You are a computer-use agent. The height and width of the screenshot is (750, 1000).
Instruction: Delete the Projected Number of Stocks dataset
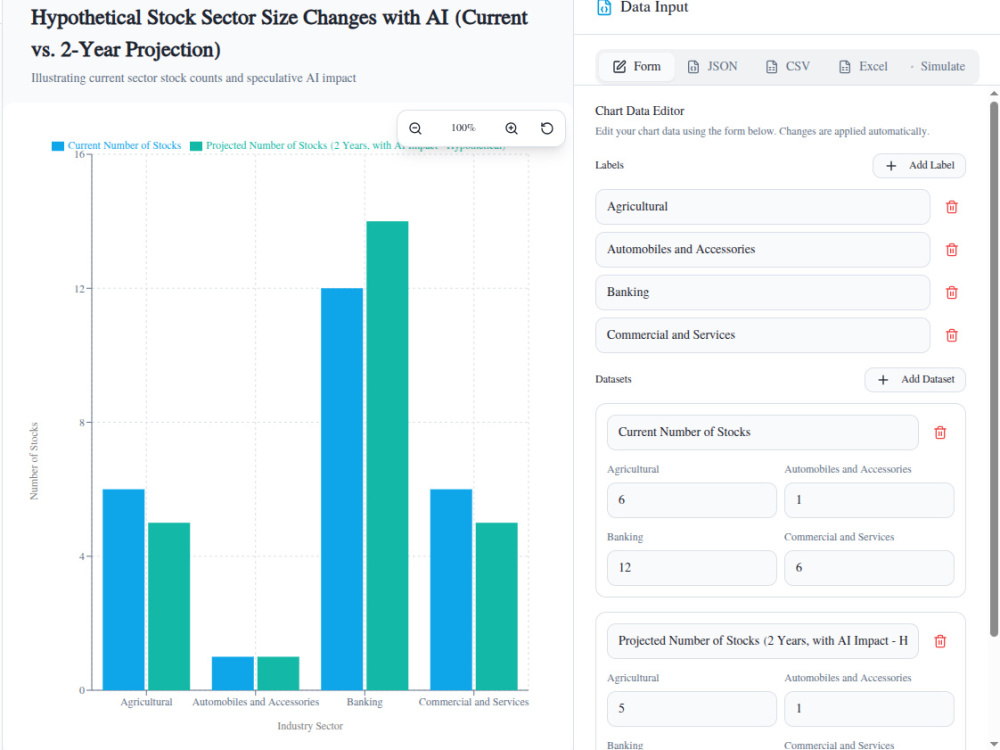(x=940, y=641)
